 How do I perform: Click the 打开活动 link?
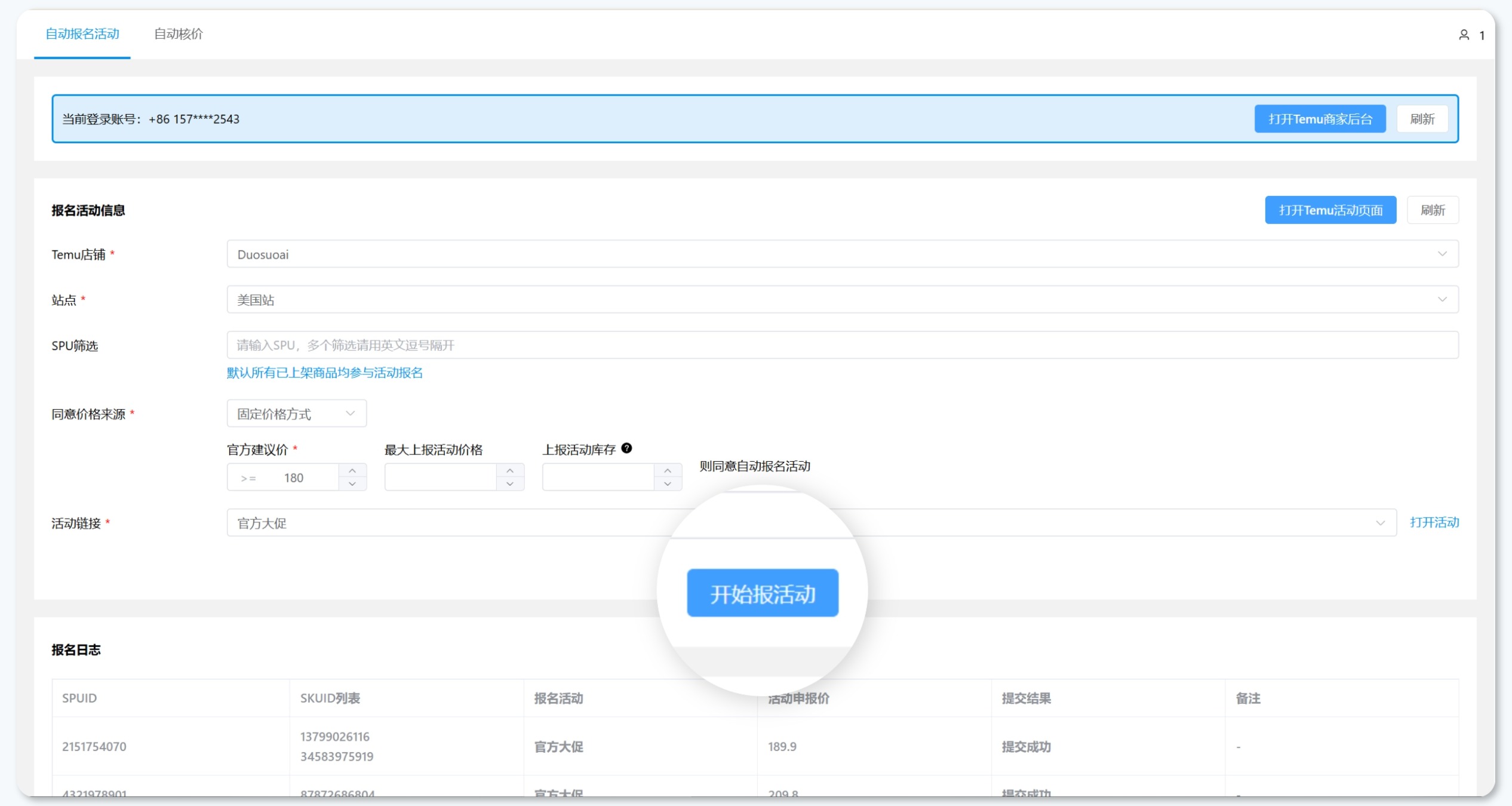pos(1434,523)
